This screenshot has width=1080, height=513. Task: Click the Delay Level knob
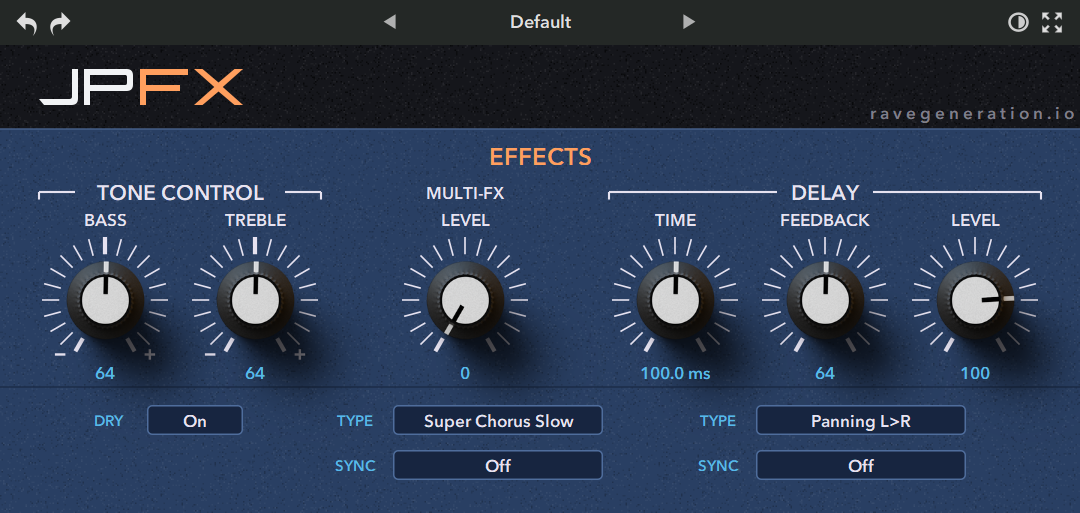coord(975,300)
